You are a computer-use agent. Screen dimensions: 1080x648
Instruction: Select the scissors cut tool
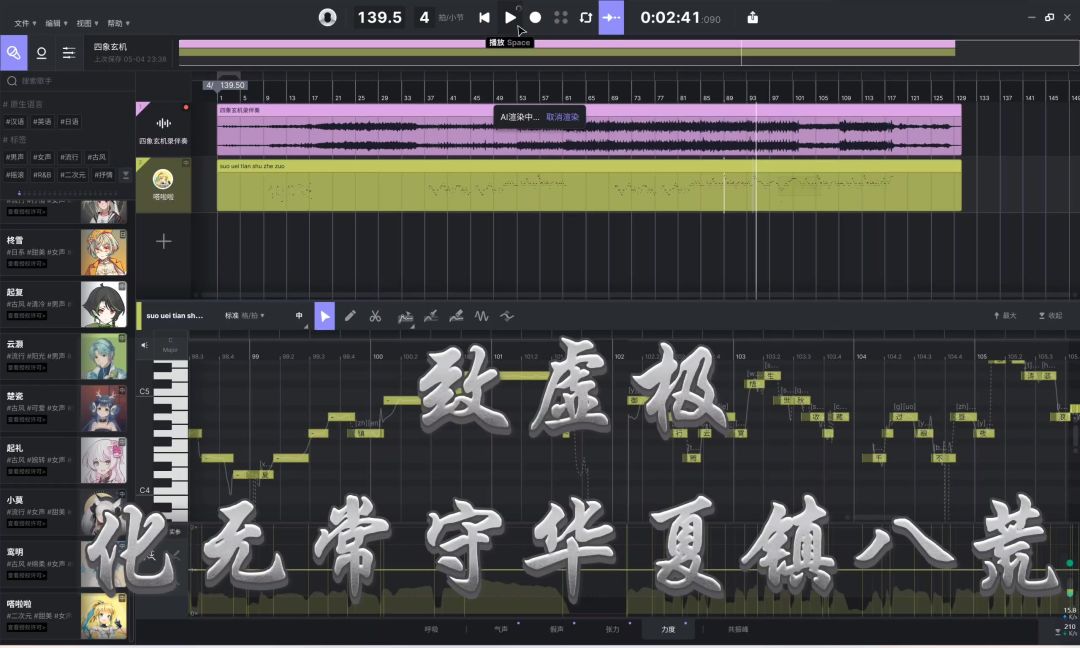pos(375,316)
